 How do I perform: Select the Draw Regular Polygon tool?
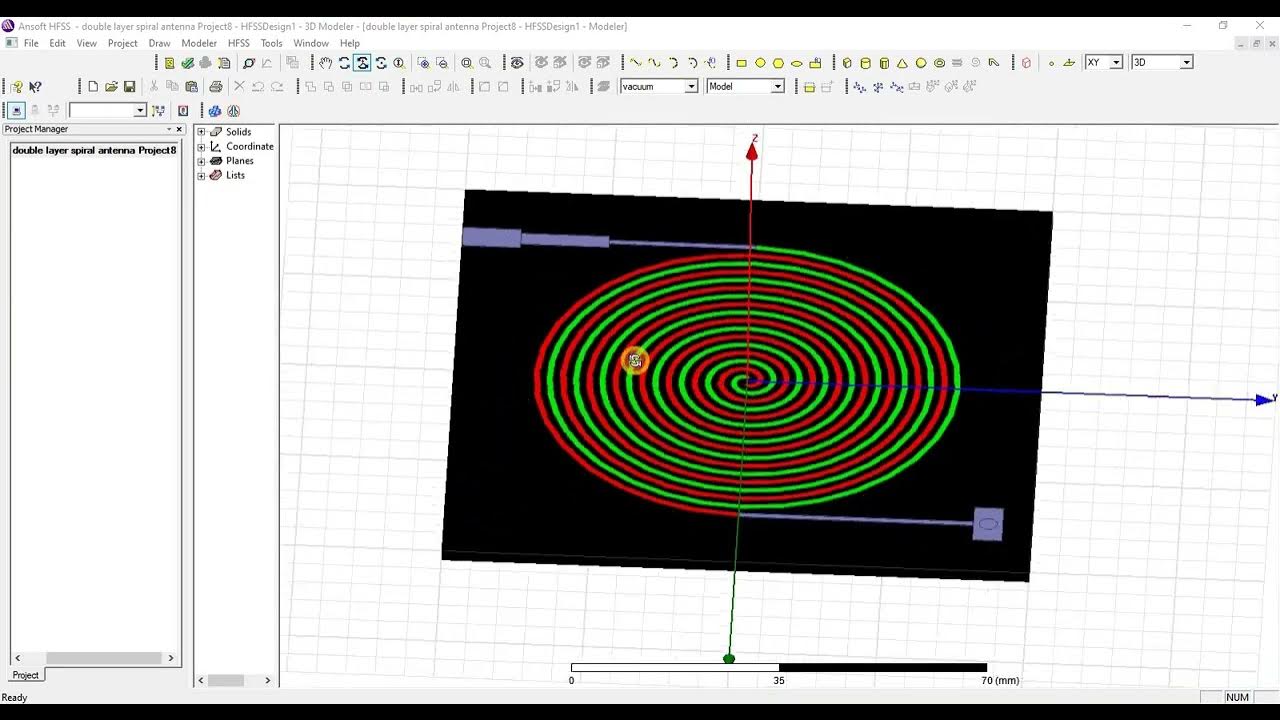point(778,63)
